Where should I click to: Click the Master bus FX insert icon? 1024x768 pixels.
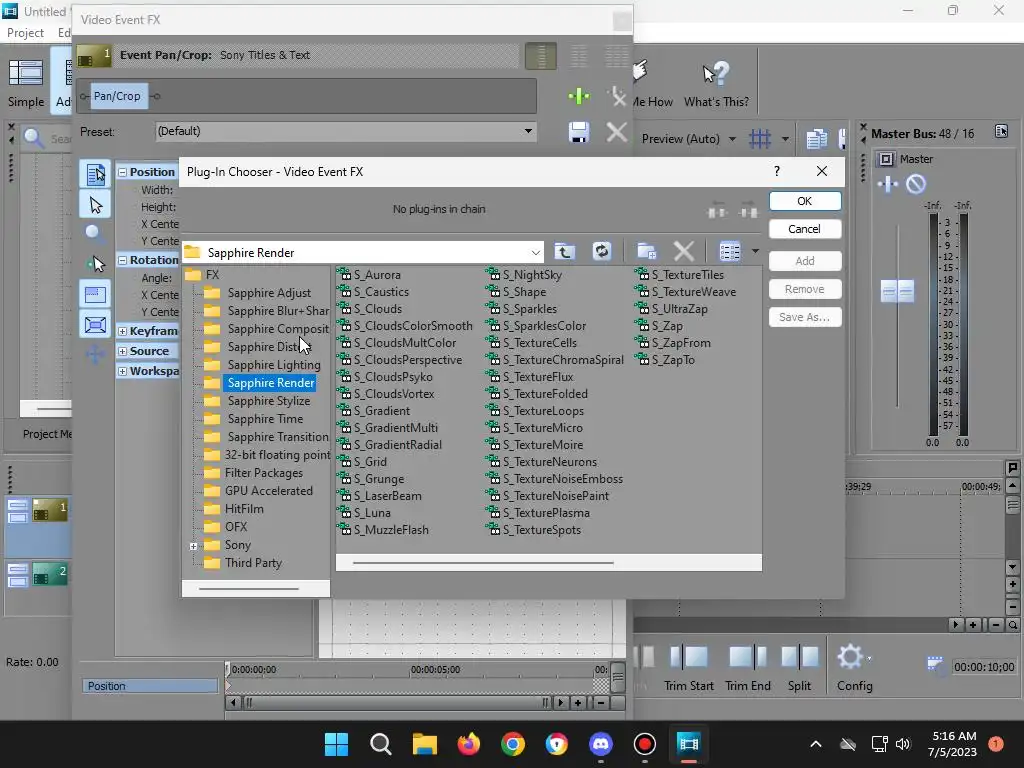[888, 185]
